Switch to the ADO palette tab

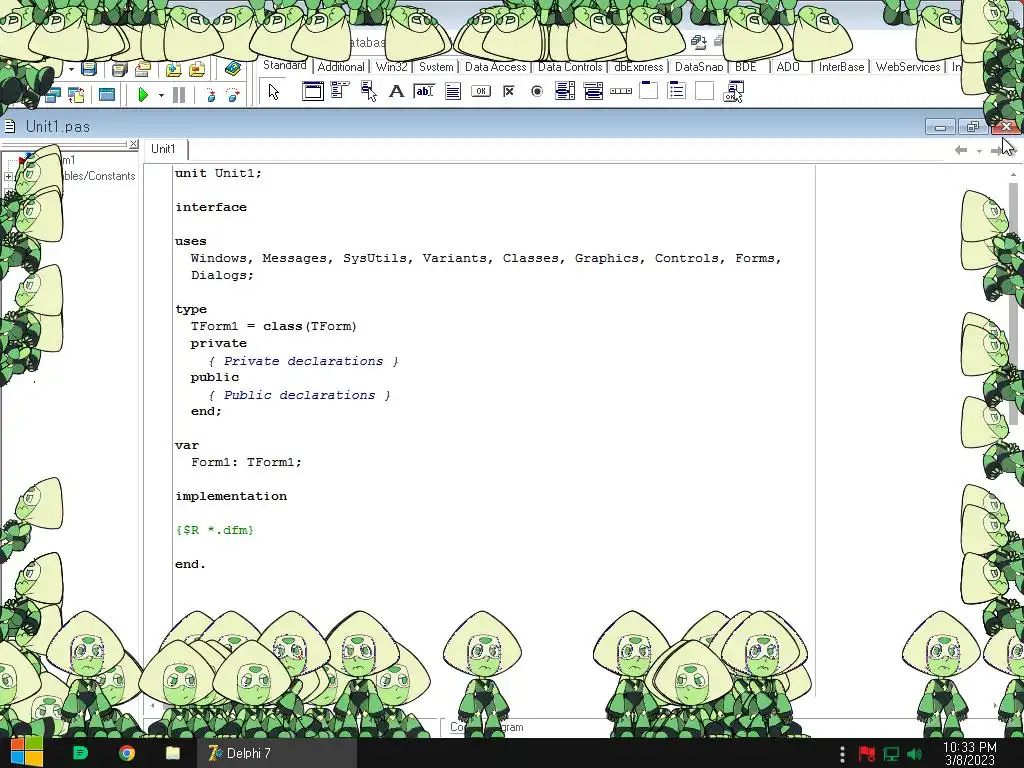pos(788,67)
